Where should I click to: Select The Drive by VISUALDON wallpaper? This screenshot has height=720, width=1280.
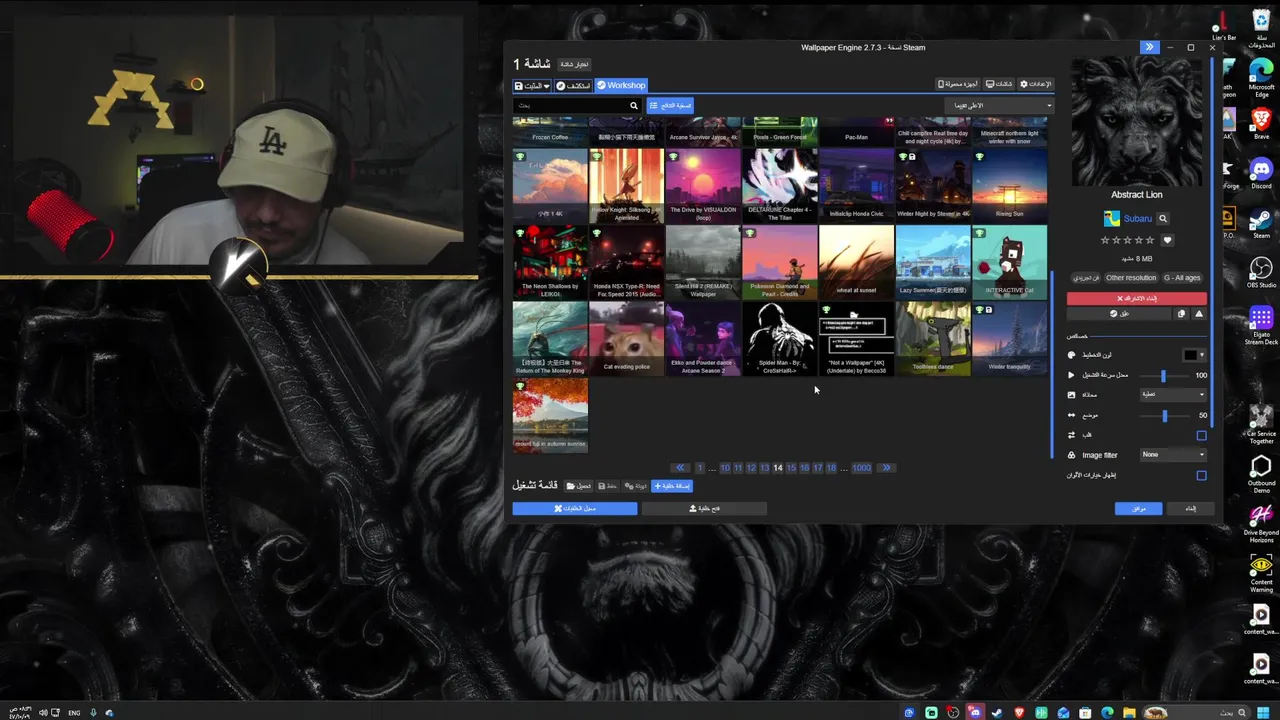[x=703, y=185]
